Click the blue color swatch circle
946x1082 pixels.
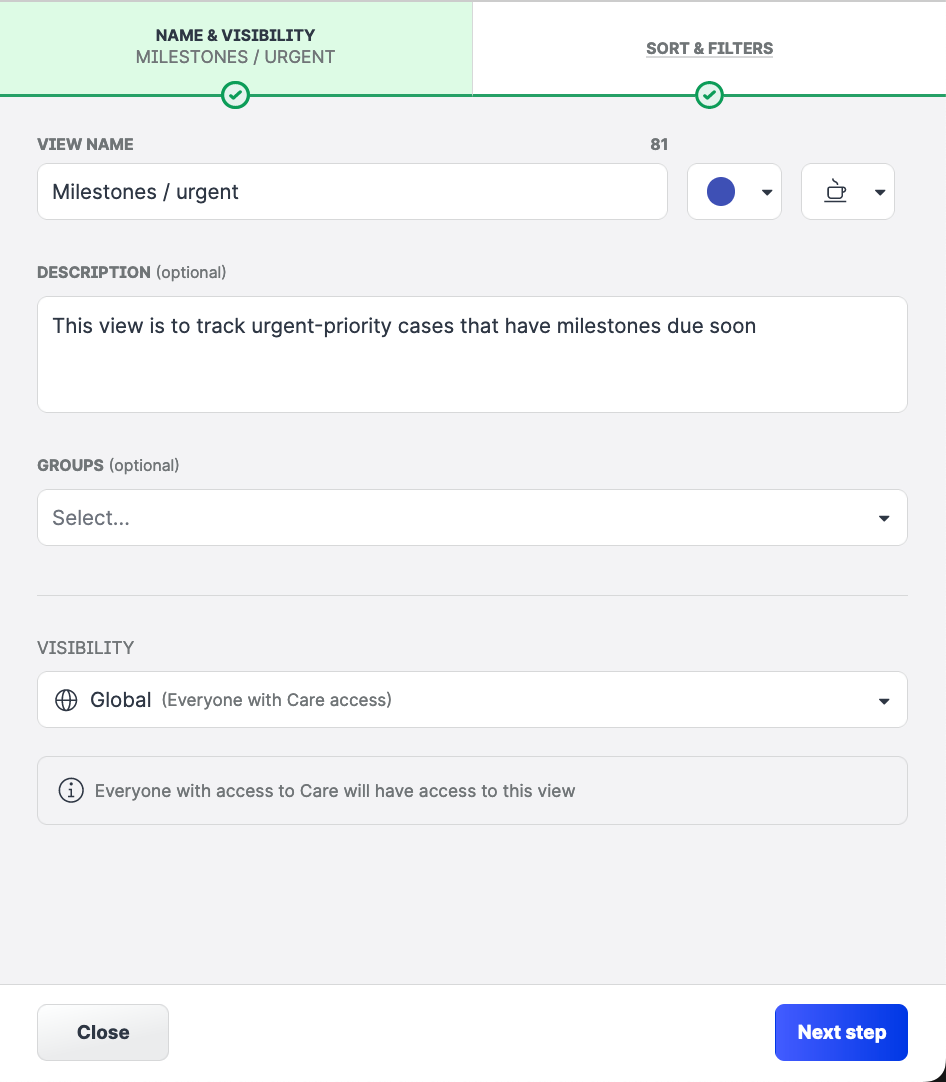coord(721,191)
